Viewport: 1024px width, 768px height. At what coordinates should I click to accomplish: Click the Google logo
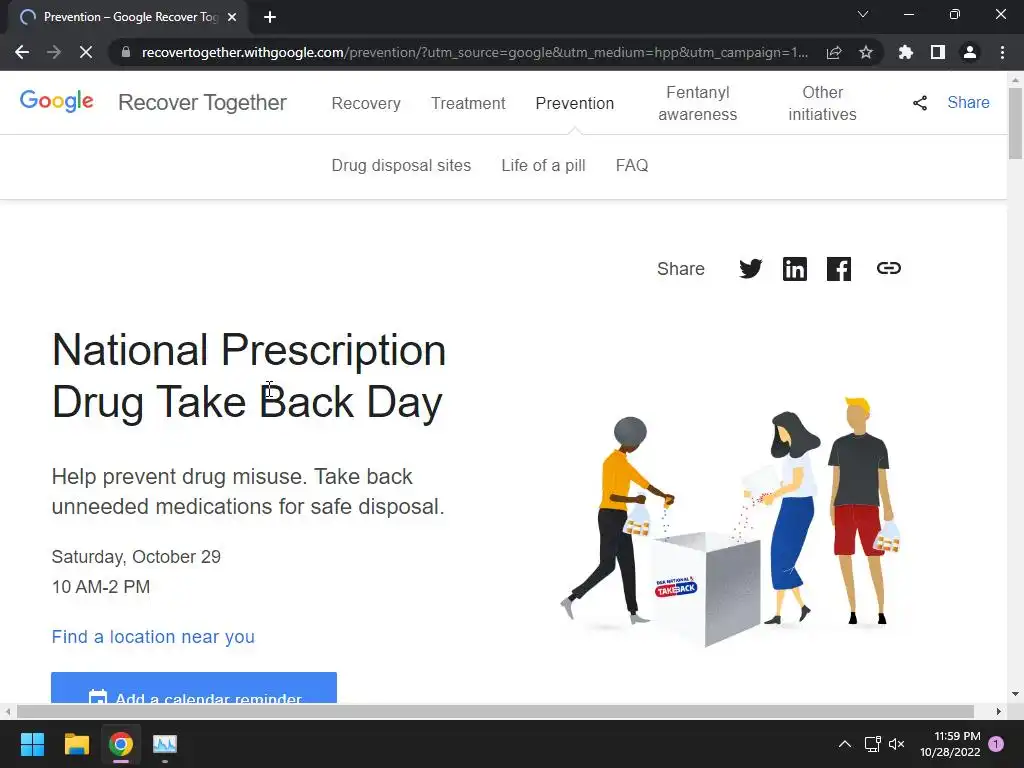57,101
